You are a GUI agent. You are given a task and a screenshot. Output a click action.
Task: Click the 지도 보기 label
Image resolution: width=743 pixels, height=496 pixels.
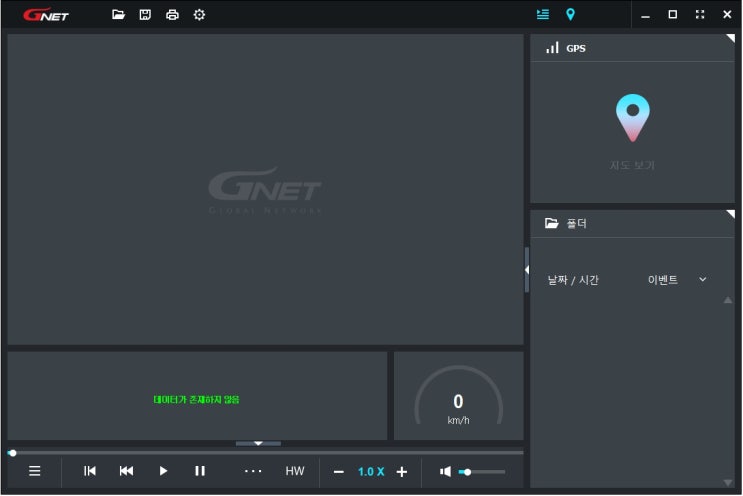(632, 165)
